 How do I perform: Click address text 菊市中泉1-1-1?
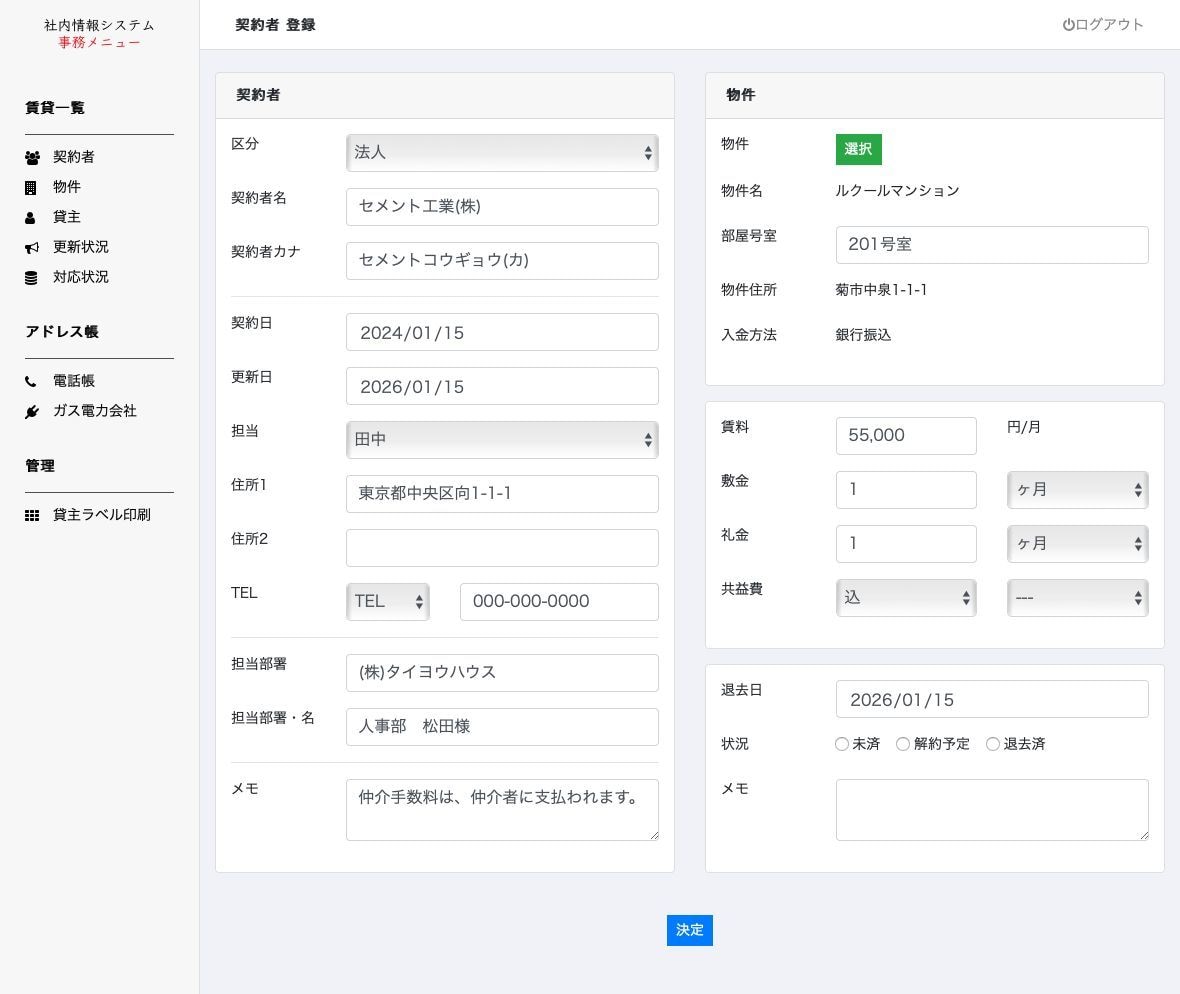point(881,290)
